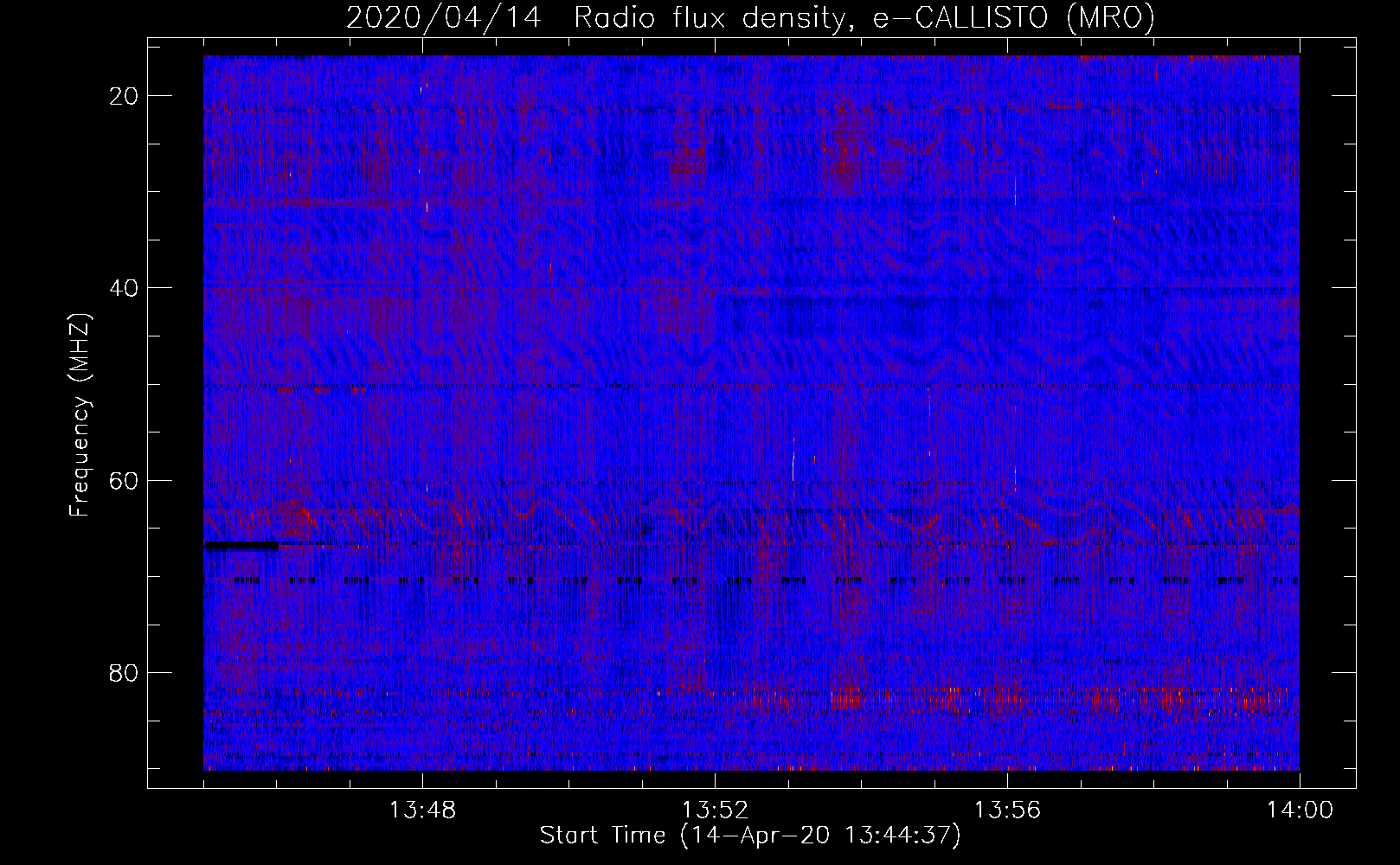
Task: Click the 13:52 time tick label
Action: point(715,811)
